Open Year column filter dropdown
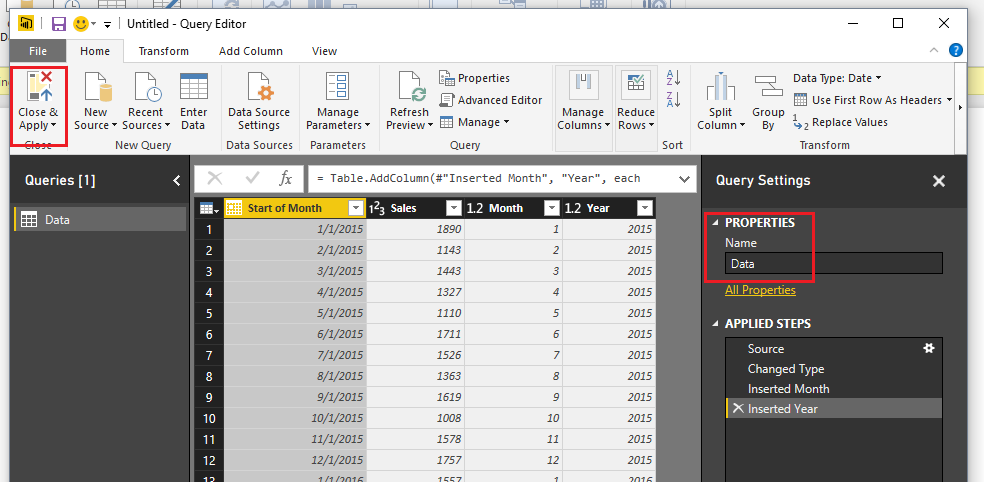The width and height of the screenshot is (984, 482). tap(644, 208)
